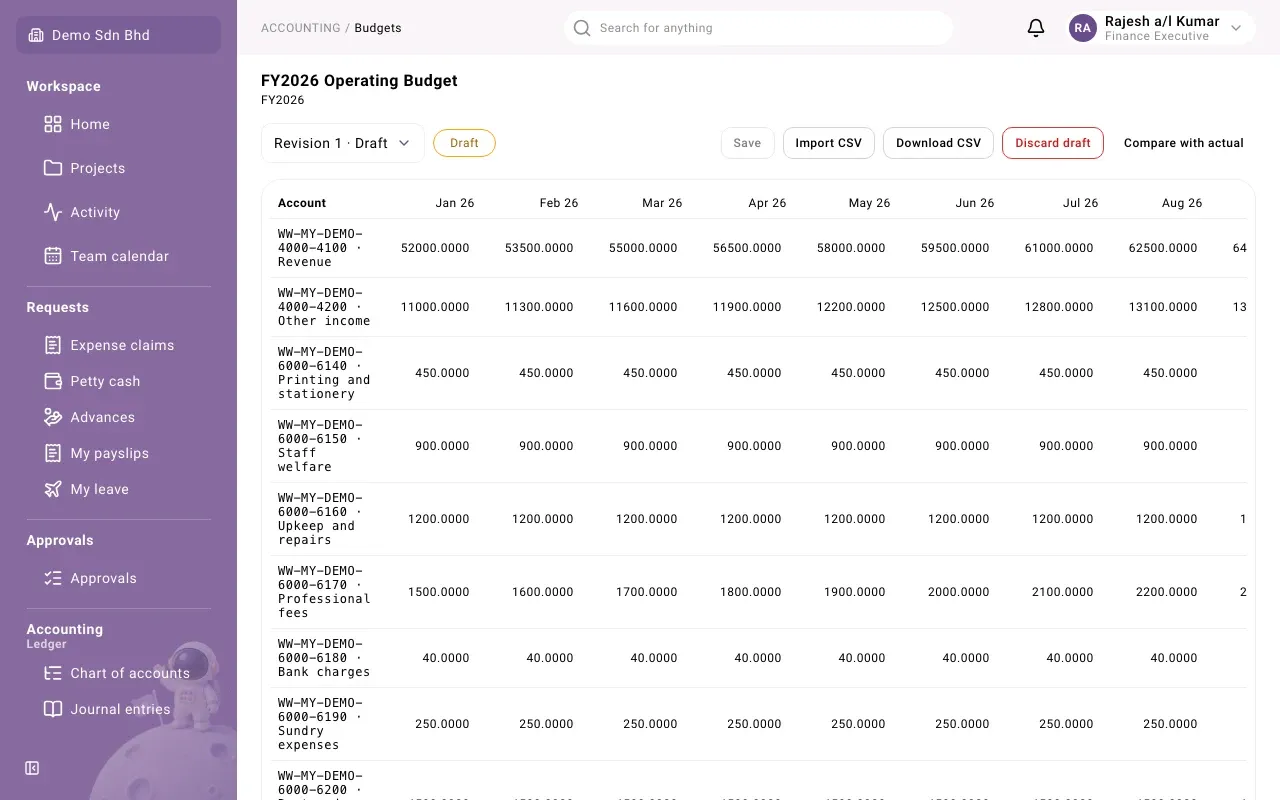Click ACCOUNTING breadcrumb link
This screenshot has width=1280, height=800.
(300, 28)
